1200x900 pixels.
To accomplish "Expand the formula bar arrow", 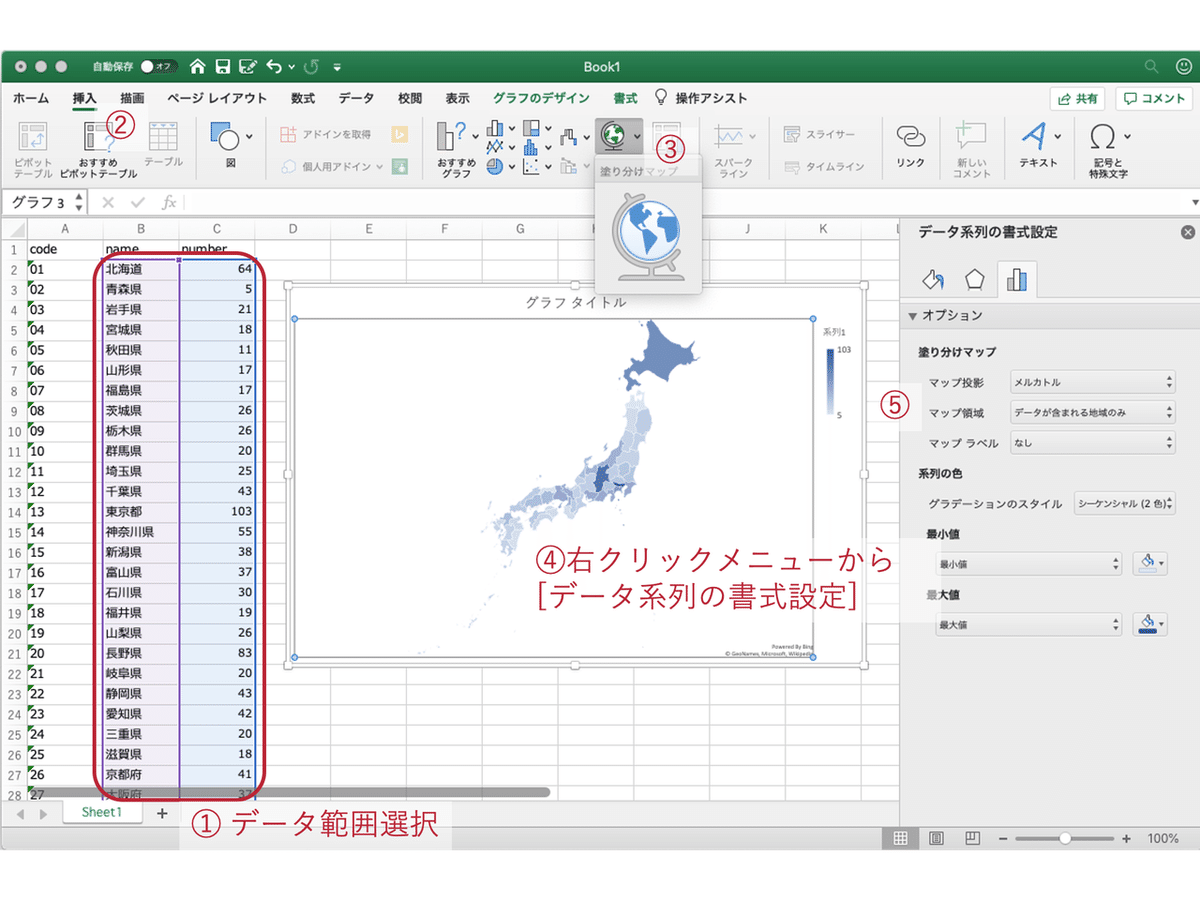I will pos(1194,202).
